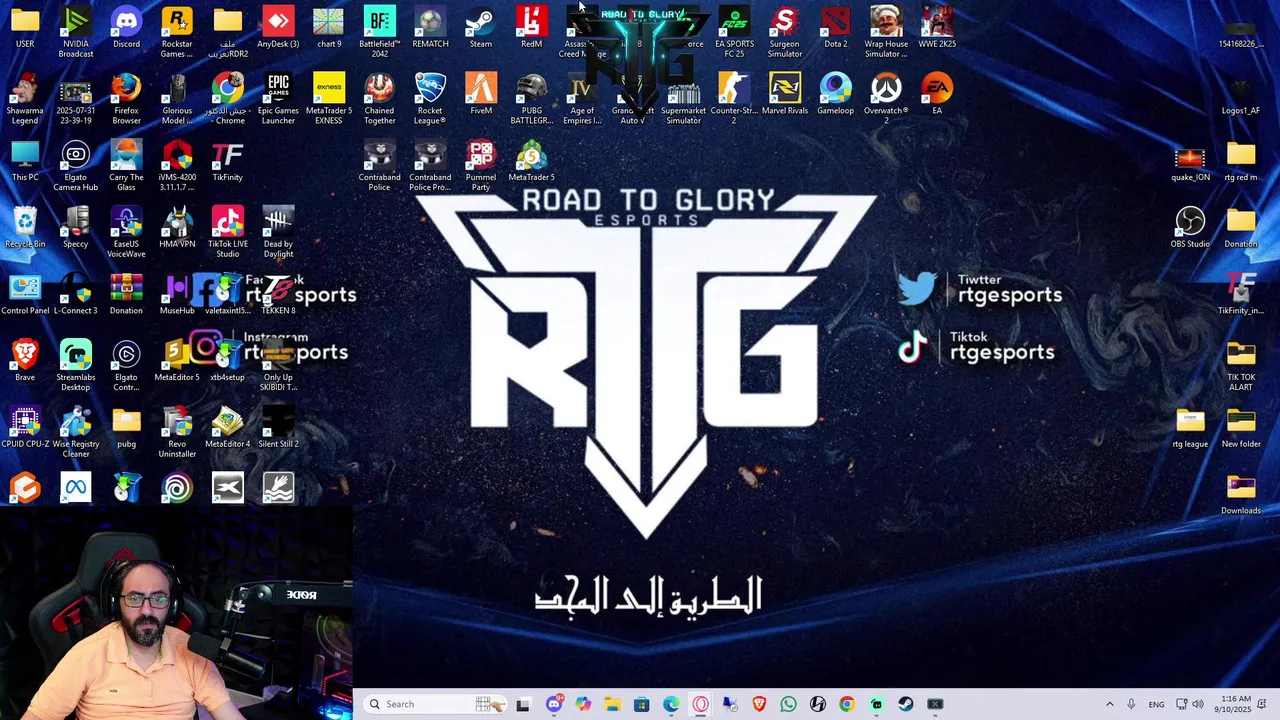Switch the ENG input language indicator
The width and height of the screenshot is (1280, 720).
coord(1156,704)
